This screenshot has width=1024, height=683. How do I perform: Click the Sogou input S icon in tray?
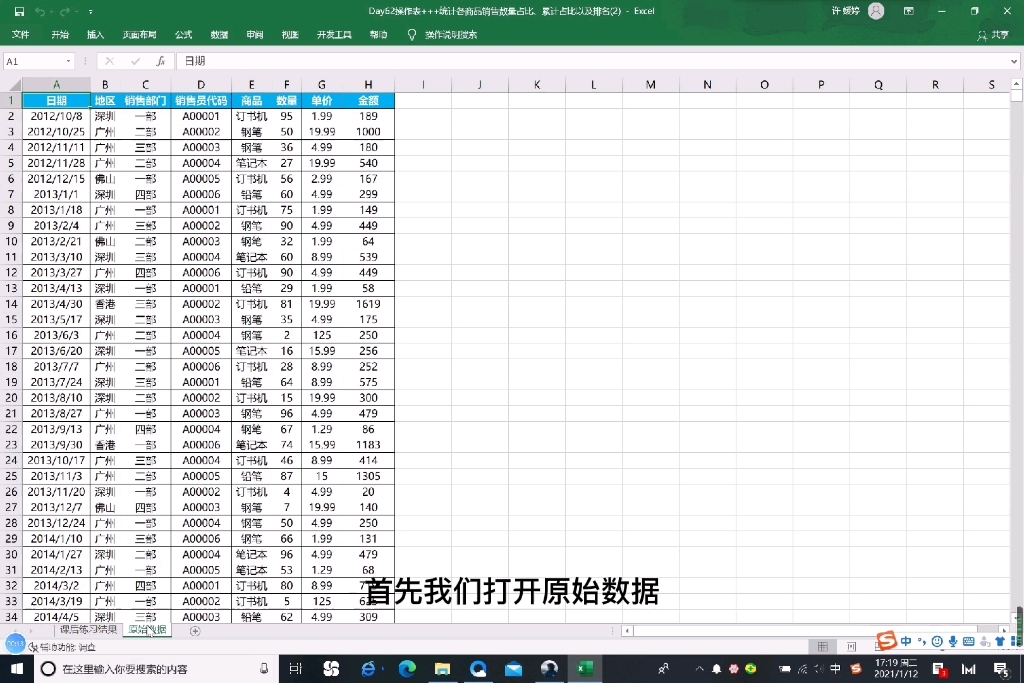point(887,643)
